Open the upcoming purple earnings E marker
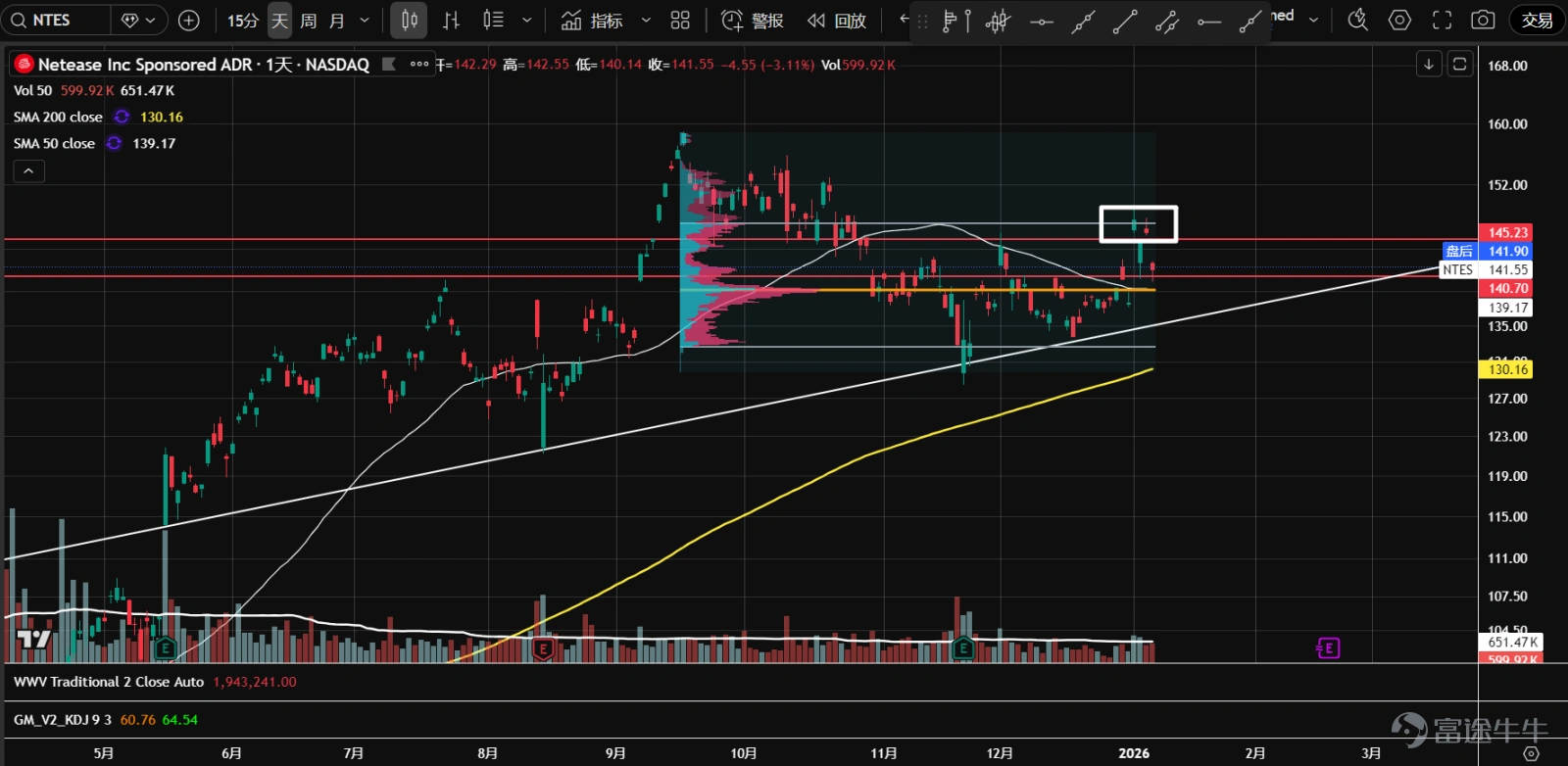The height and width of the screenshot is (766, 1568). point(1328,648)
